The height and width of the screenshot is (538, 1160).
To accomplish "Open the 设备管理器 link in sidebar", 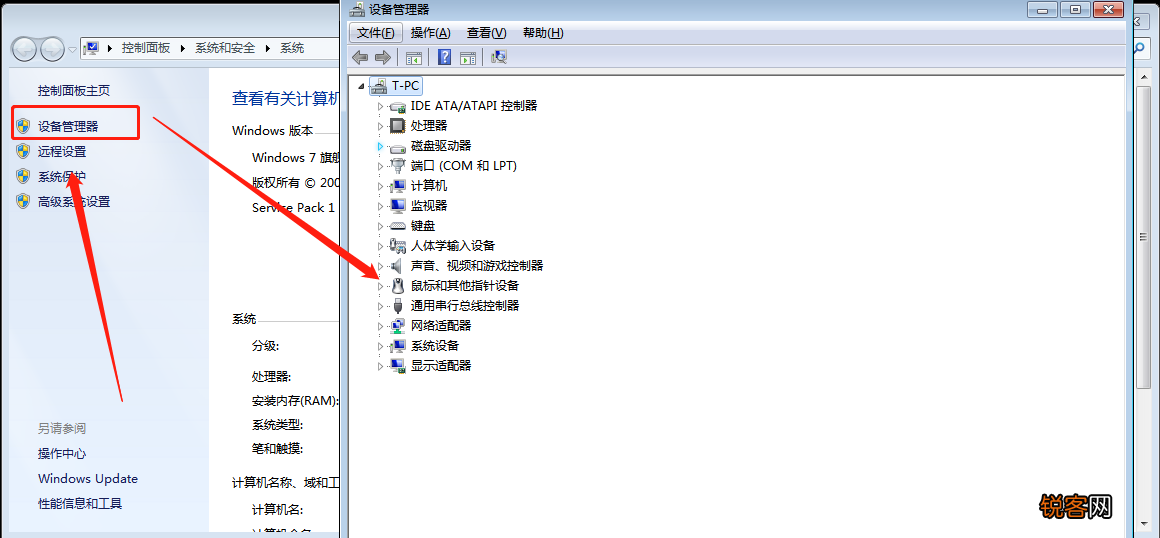I will tap(68, 127).
